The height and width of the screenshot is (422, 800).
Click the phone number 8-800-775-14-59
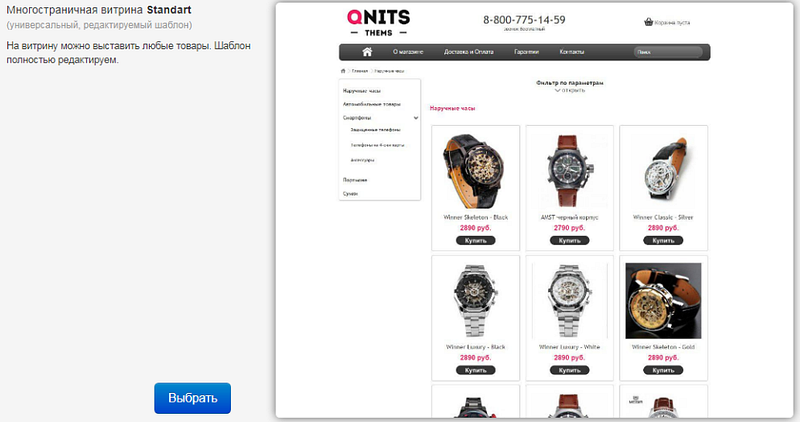click(x=524, y=20)
